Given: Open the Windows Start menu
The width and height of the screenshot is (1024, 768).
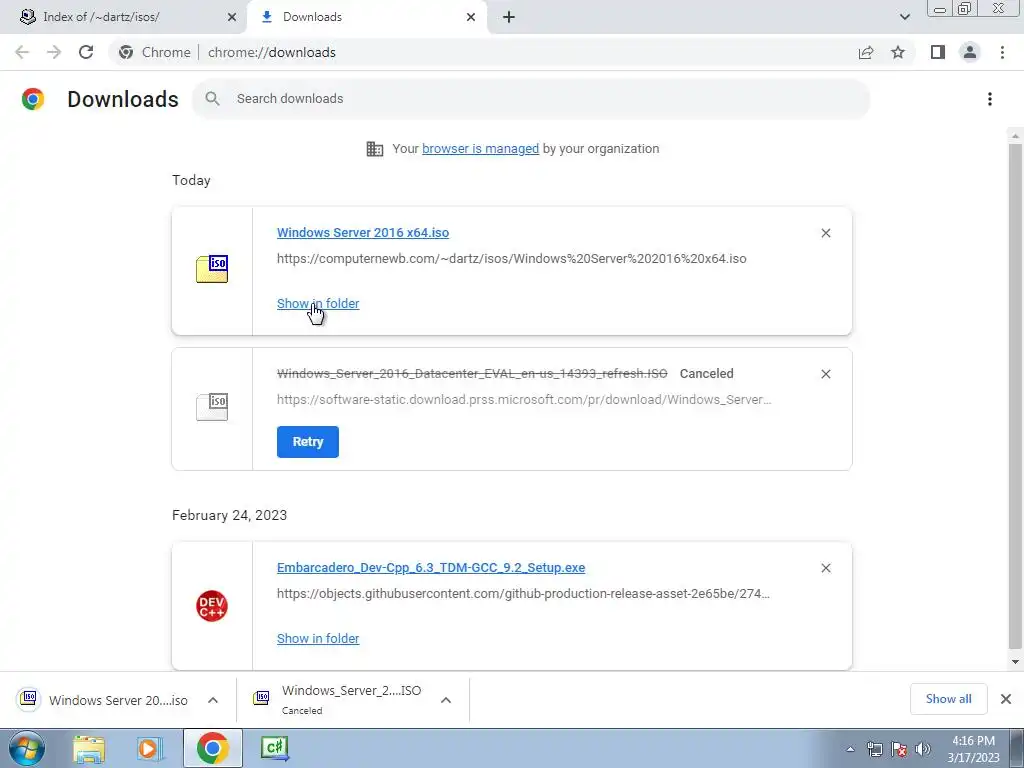Looking at the screenshot, I should [x=26, y=748].
